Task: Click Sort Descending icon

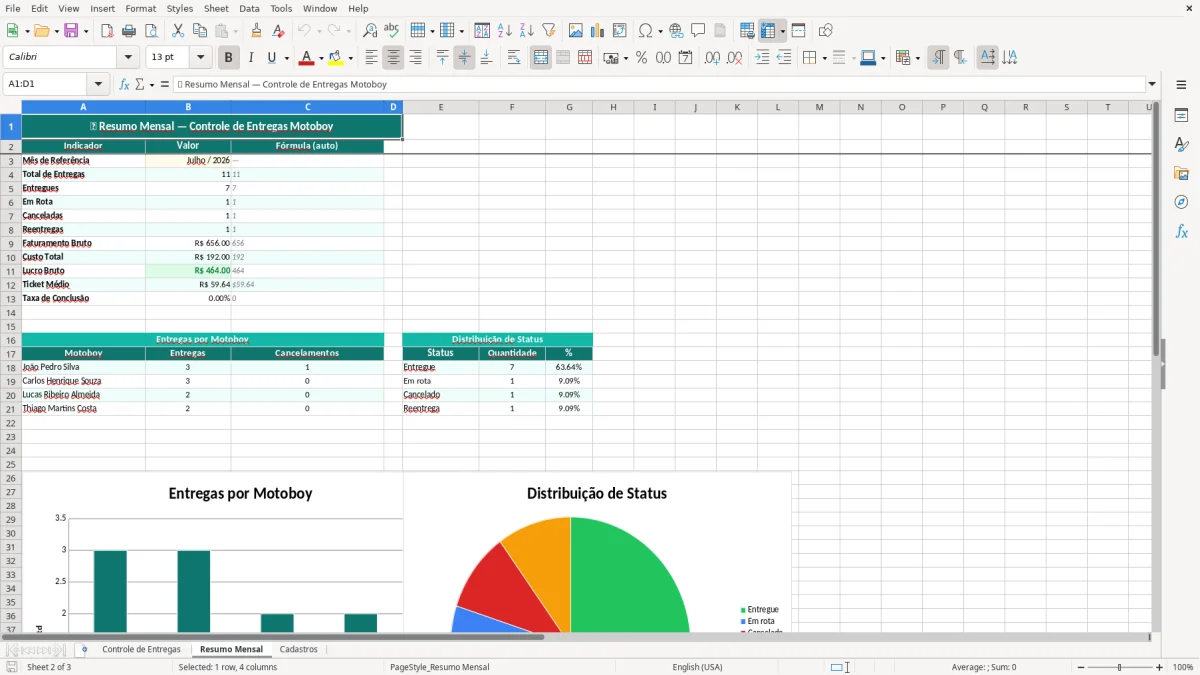Action: 527,31
